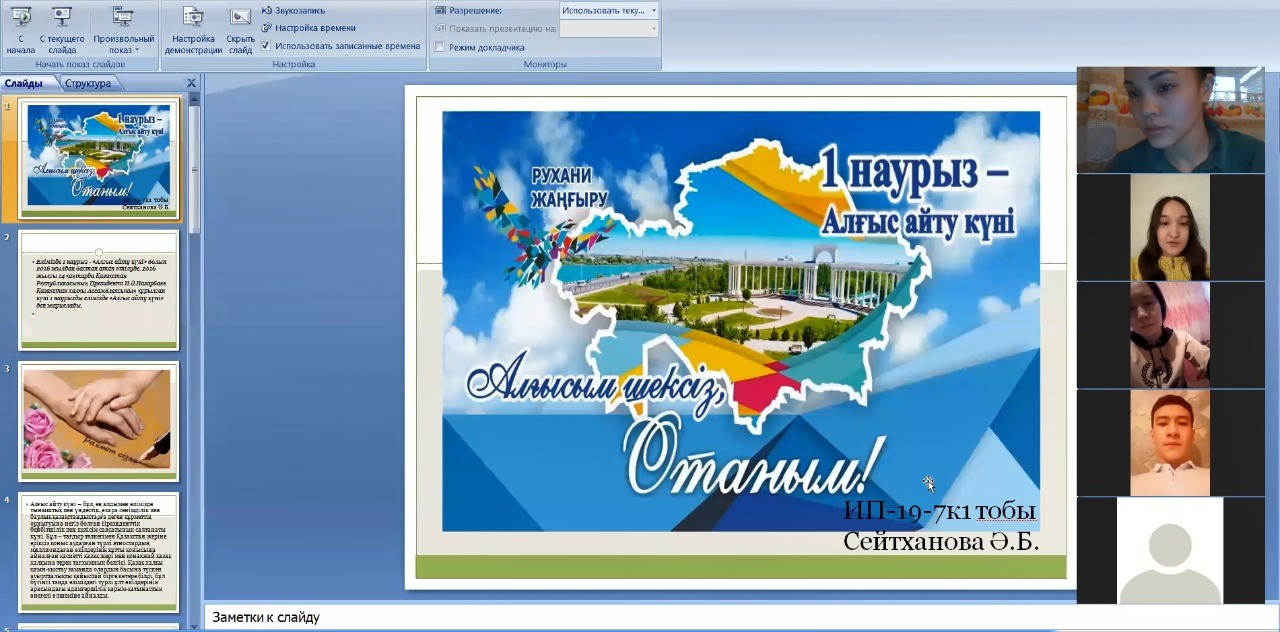Click the '1 наурыз' title text on slide
This screenshot has width=1280, height=632.
coord(914,169)
